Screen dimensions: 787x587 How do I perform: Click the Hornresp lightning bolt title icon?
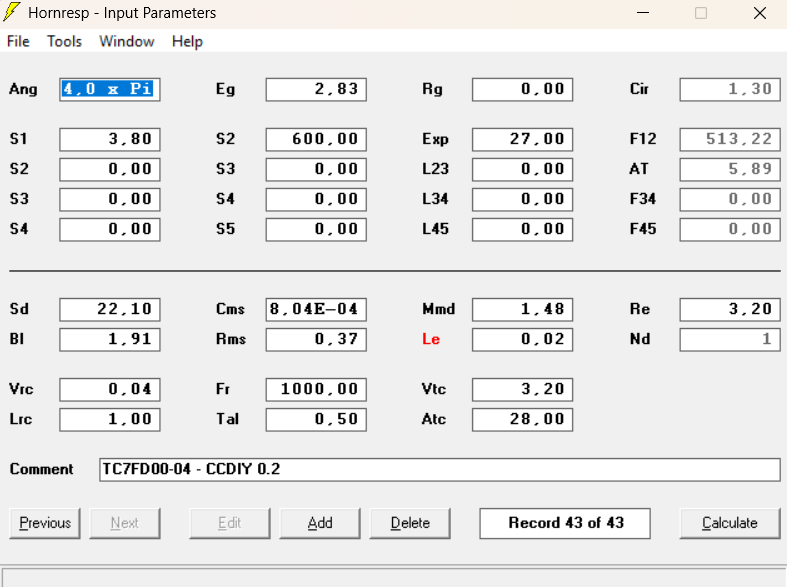coord(12,12)
